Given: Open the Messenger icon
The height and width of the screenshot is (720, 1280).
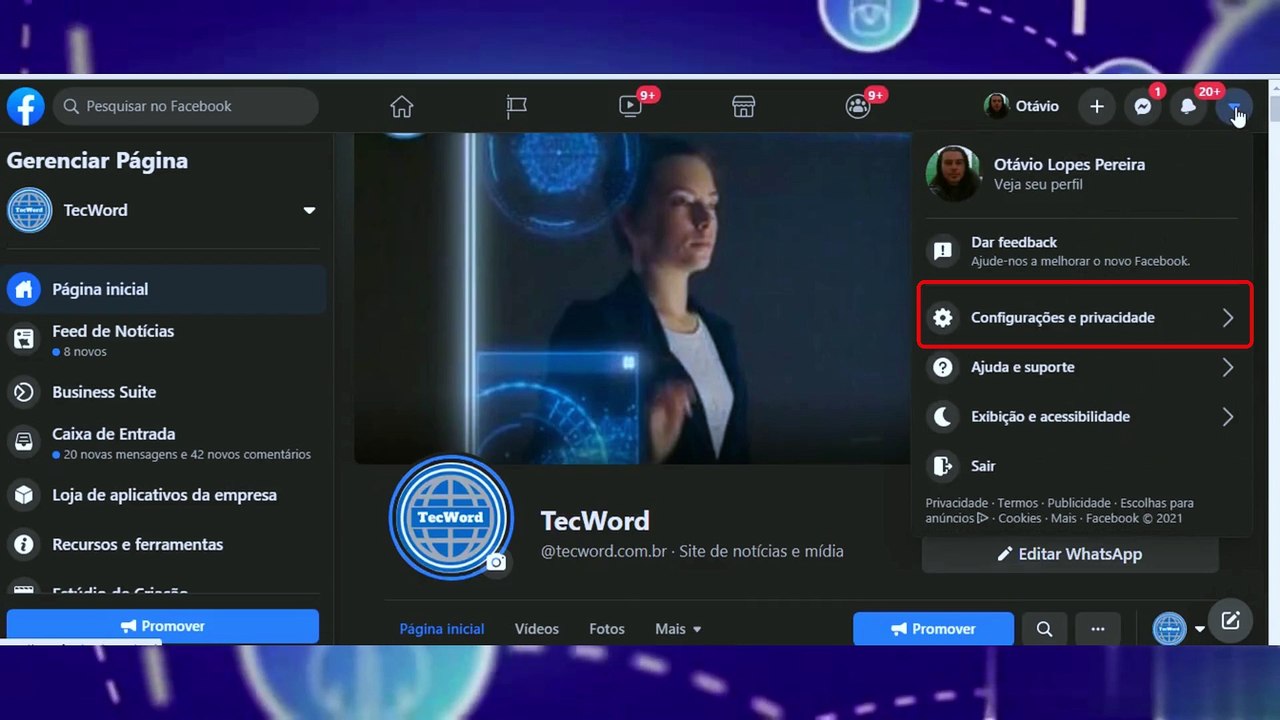Looking at the screenshot, I should point(1142,106).
